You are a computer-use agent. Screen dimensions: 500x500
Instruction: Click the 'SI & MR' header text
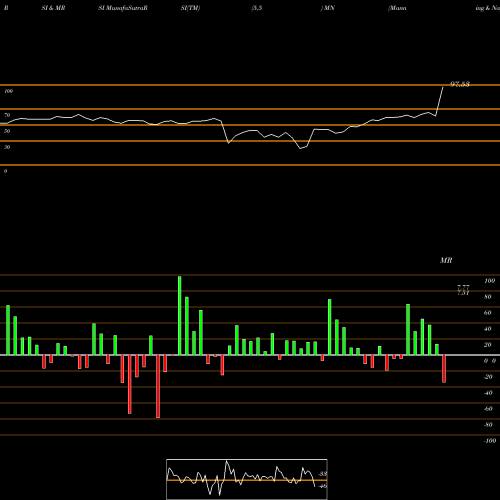pyautogui.click(x=53, y=8)
